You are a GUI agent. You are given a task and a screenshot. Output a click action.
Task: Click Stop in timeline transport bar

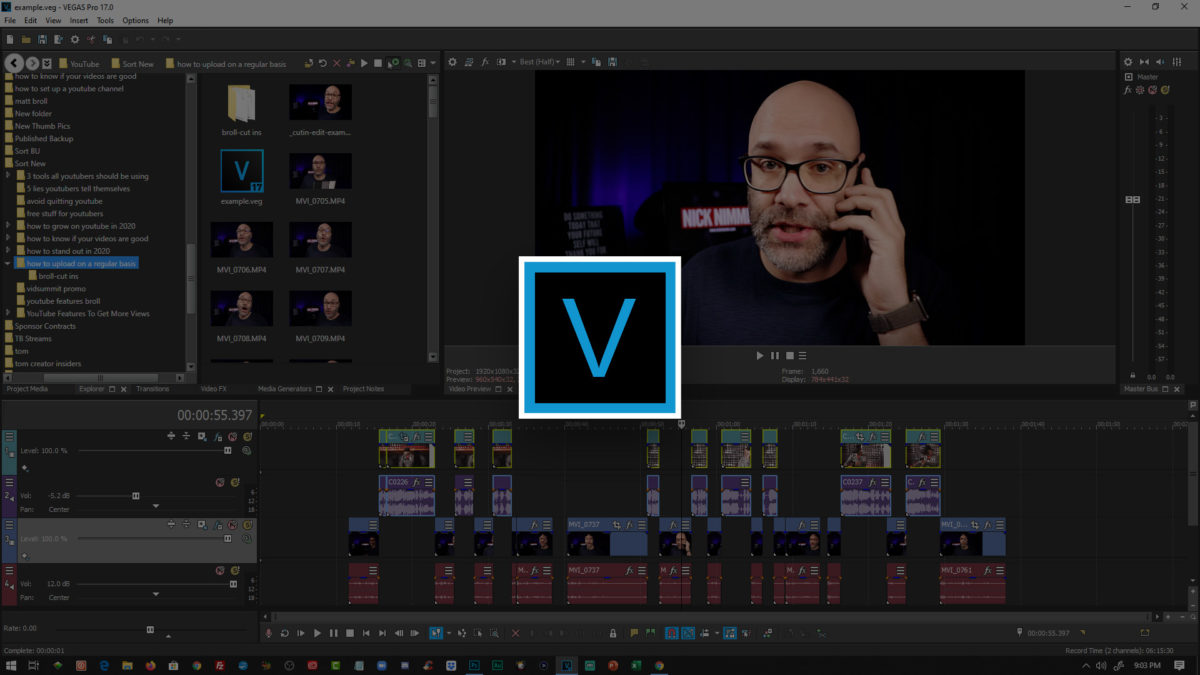[349, 633]
